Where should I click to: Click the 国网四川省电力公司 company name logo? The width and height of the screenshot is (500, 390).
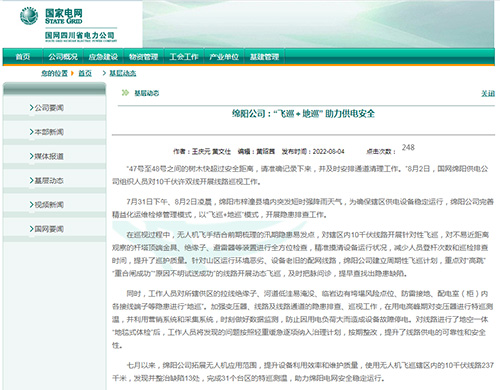[81, 36]
